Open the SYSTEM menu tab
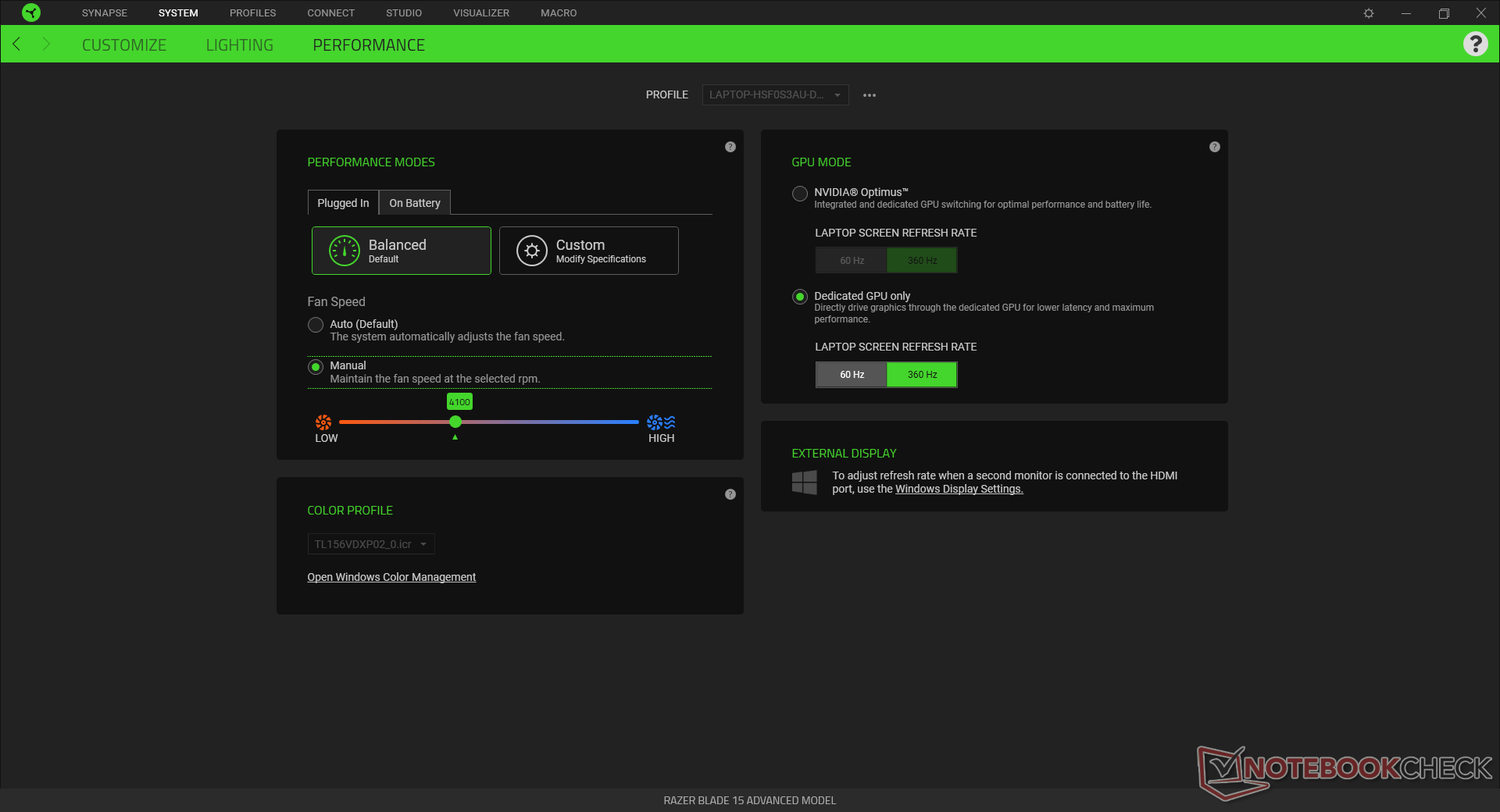 pyautogui.click(x=178, y=13)
